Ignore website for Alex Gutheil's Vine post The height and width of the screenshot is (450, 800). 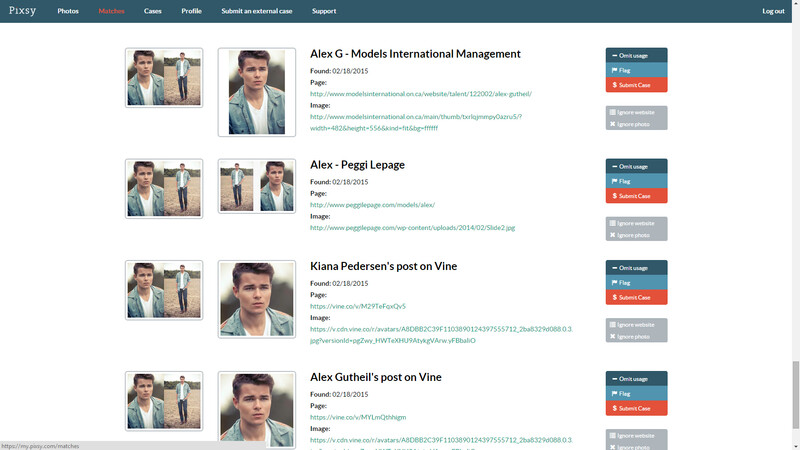[636, 436]
